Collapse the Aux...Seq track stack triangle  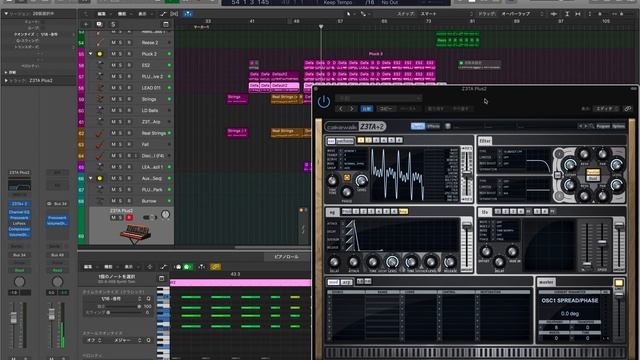pyautogui.click(x=91, y=178)
